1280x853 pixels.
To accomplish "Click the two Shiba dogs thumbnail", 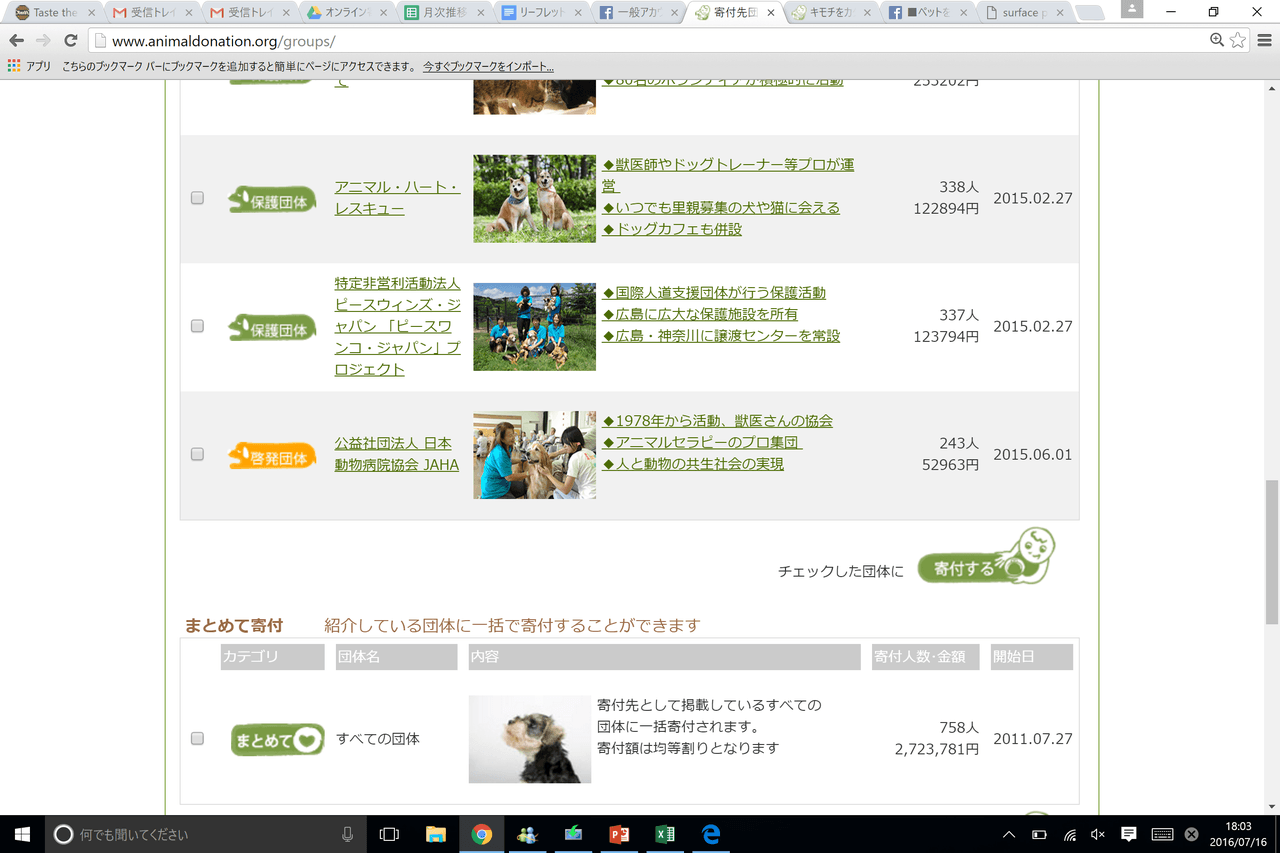I will 534,198.
